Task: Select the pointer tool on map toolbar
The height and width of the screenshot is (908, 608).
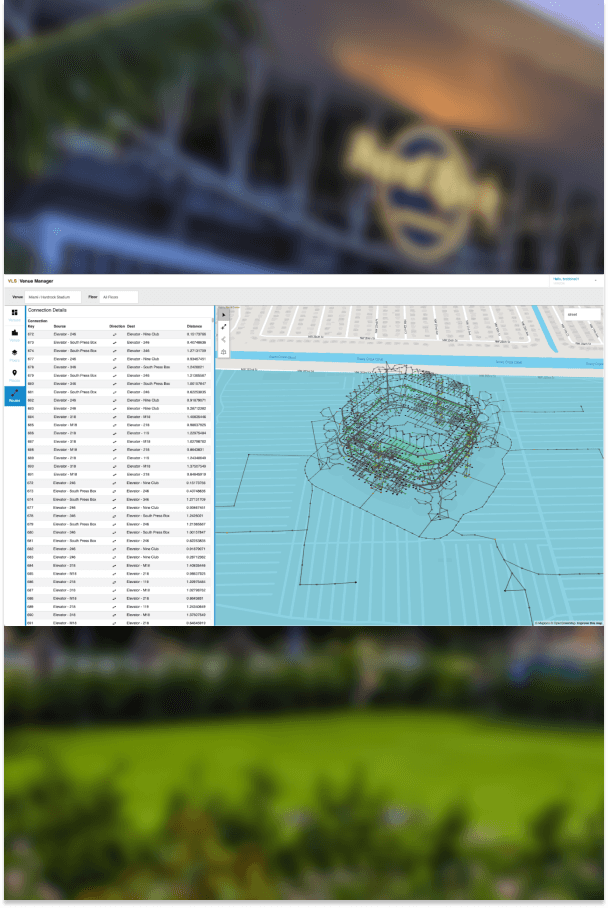Action: (x=224, y=314)
